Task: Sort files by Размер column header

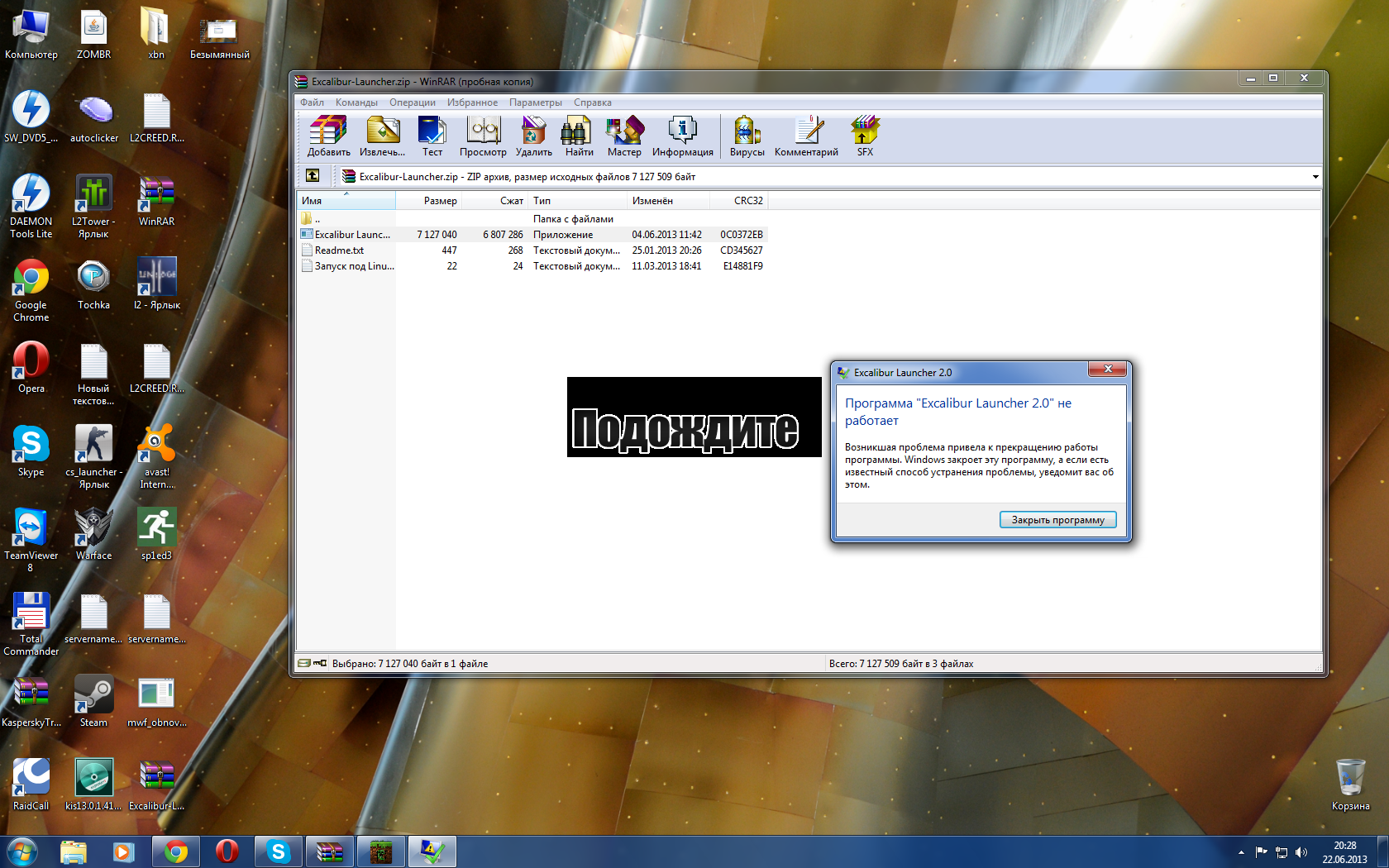Action: pyautogui.click(x=428, y=201)
